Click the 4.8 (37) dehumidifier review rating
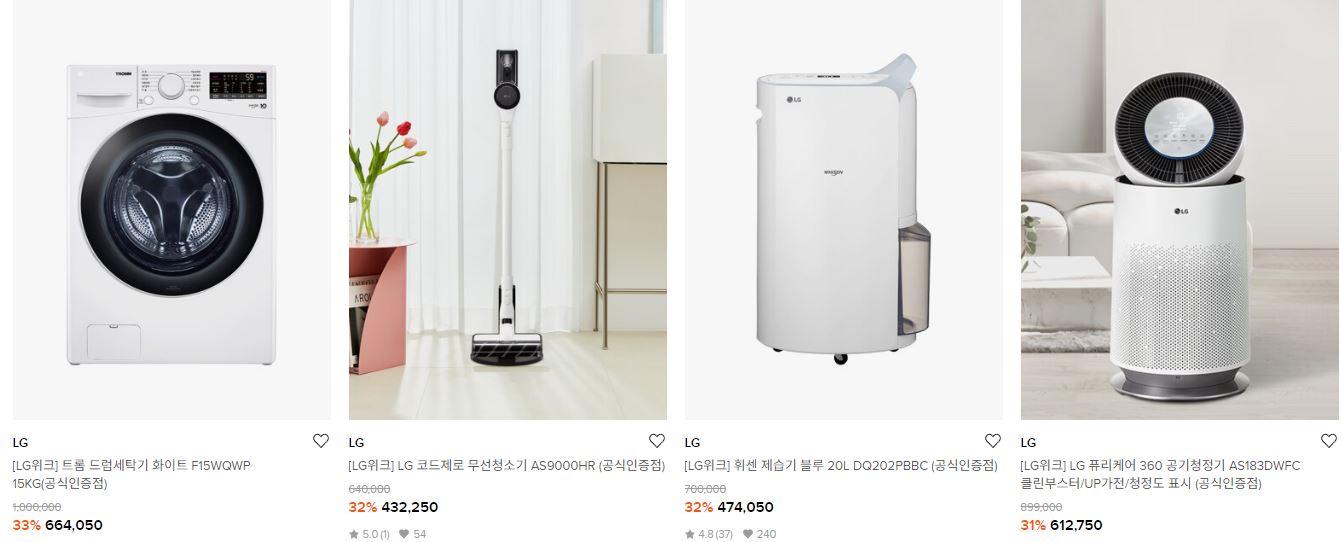This screenshot has height=542, width=1343. (x=715, y=534)
